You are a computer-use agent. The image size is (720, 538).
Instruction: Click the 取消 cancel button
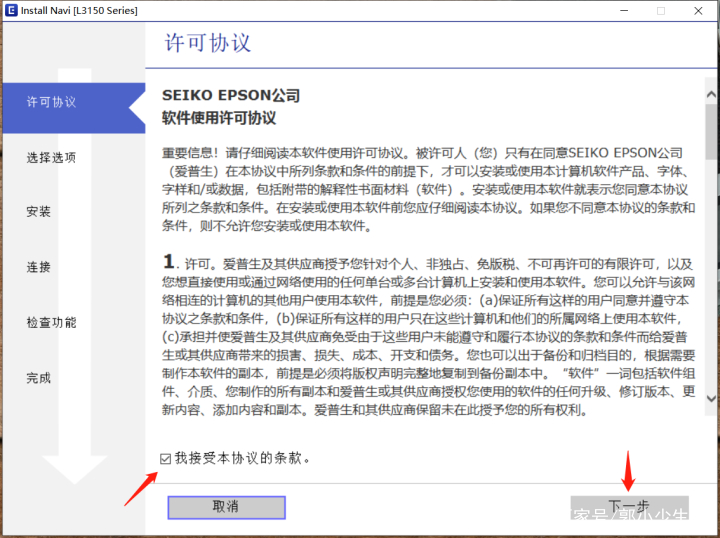[226, 507]
